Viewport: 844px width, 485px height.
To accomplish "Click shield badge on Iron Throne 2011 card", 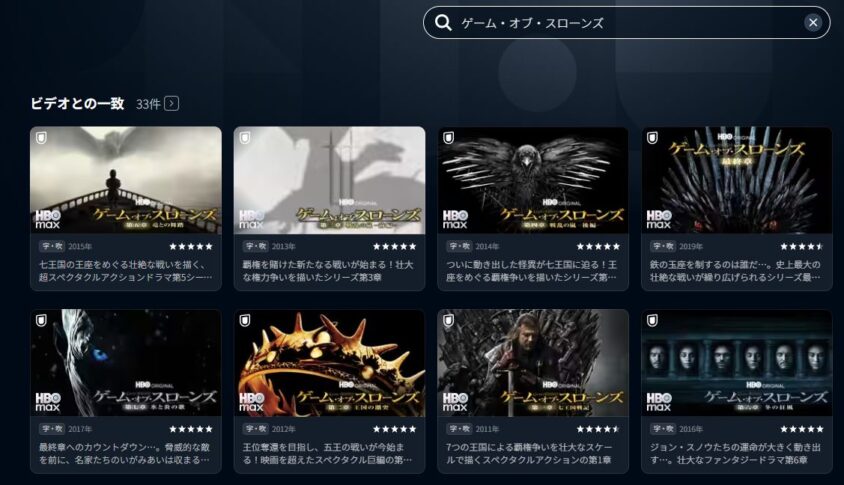I will tap(448, 321).
